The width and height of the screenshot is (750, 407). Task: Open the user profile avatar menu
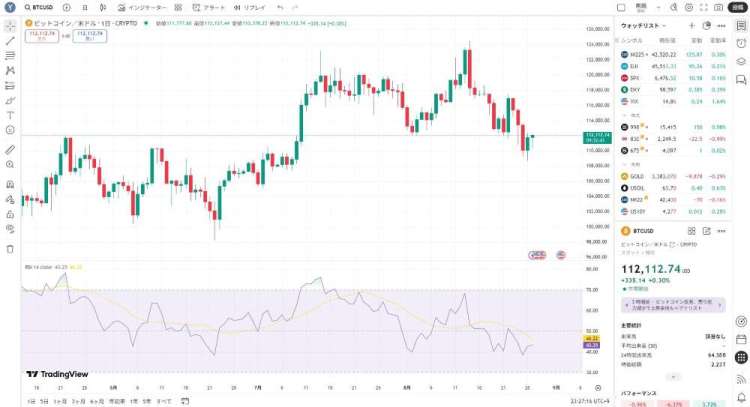(x=10, y=7)
